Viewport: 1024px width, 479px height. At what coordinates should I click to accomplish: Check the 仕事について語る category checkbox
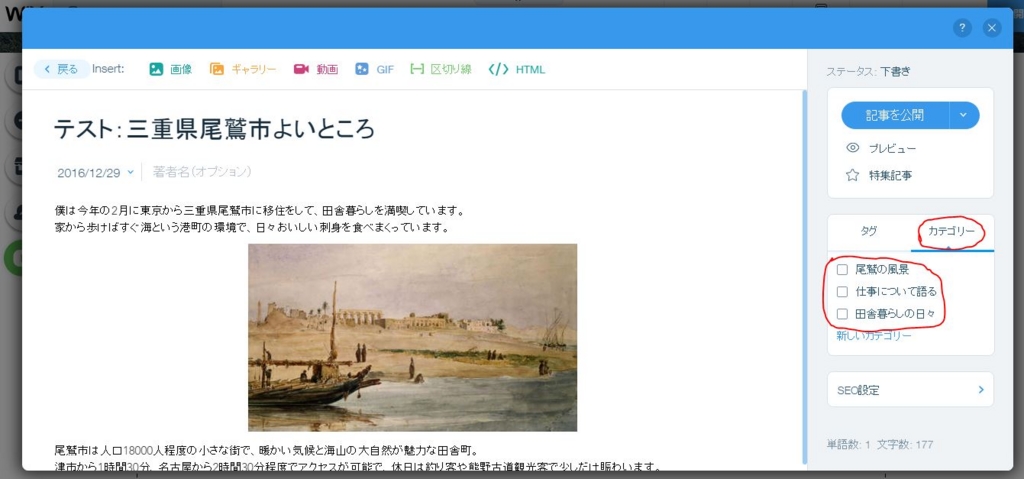(842, 291)
